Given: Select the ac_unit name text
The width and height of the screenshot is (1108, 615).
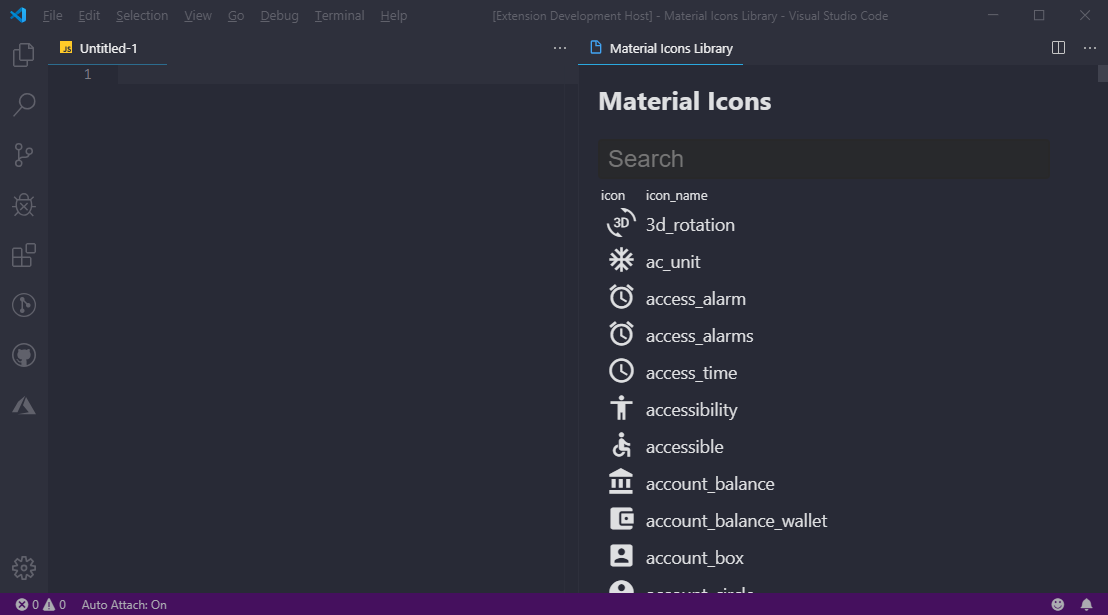Looking at the screenshot, I should 673,262.
